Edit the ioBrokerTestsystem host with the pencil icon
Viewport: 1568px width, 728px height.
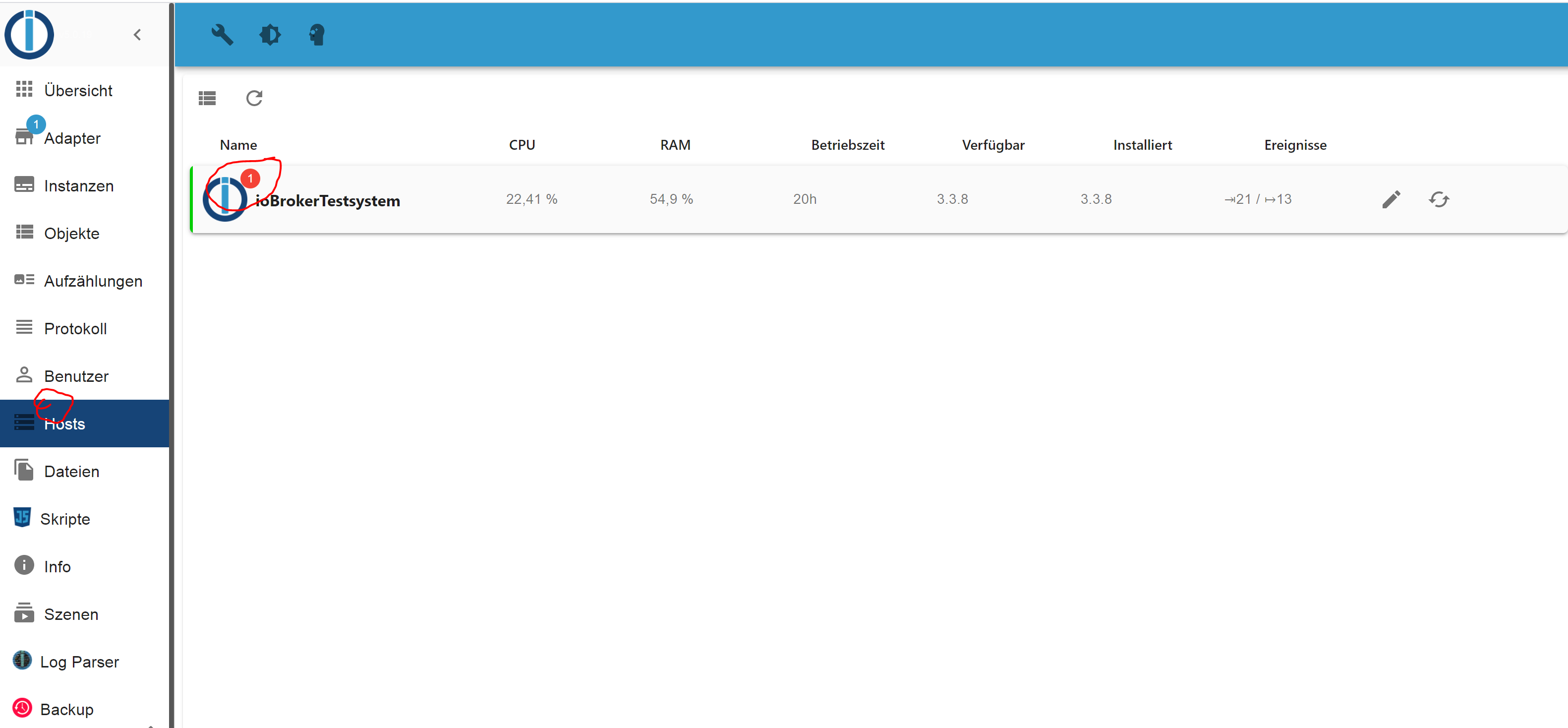(1392, 199)
